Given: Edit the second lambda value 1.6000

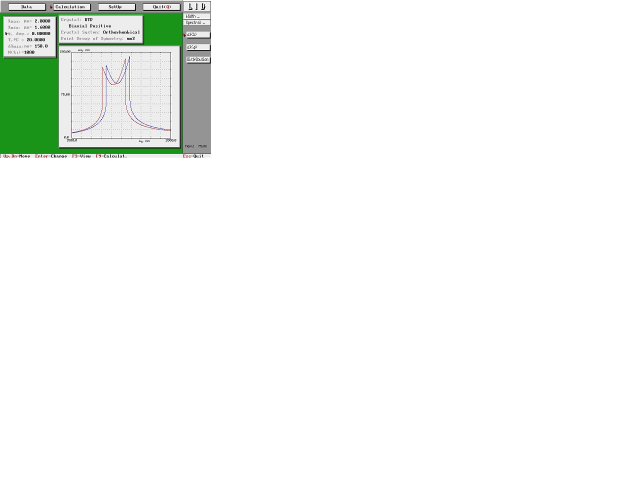Looking at the screenshot, I should point(42,27).
